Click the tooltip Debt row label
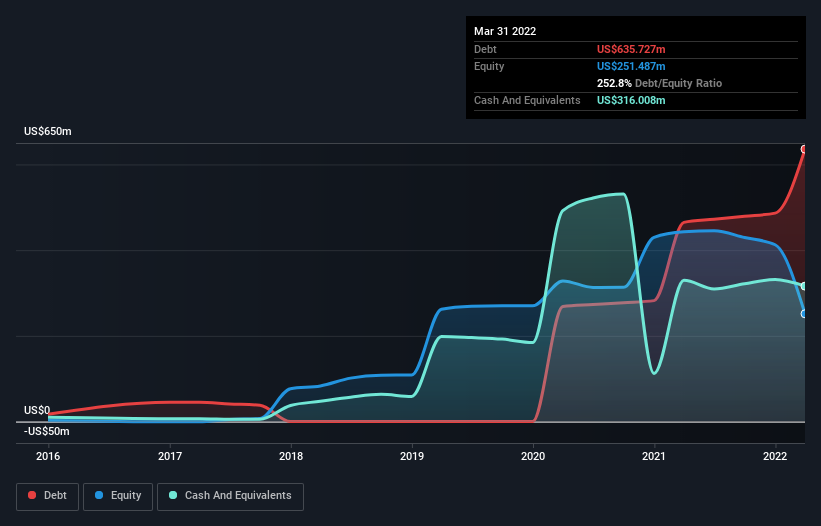Image resolution: width=821 pixels, height=526 pixels. [485, 49]
